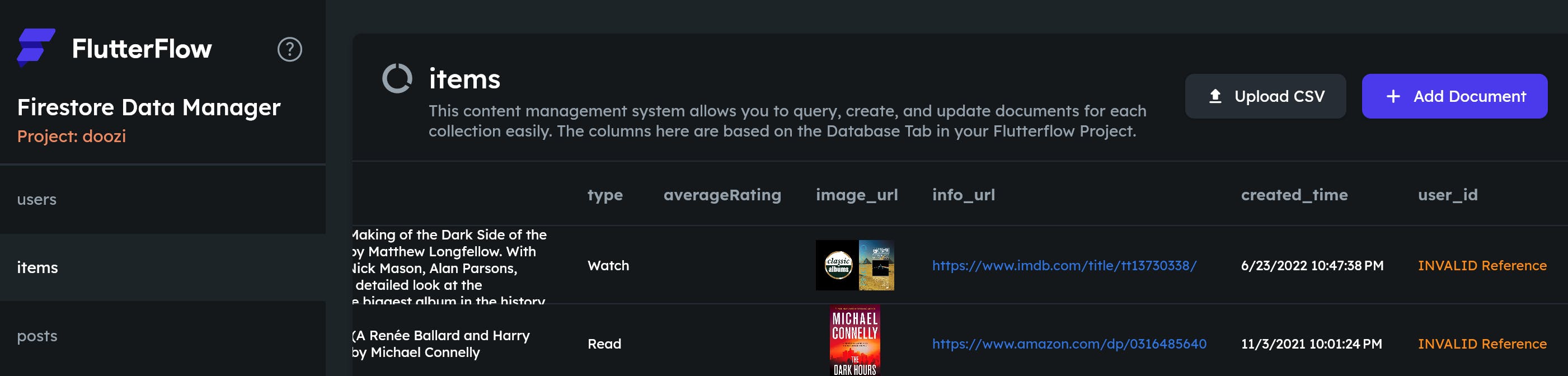This screenshot has height=376, width=1568.
Task: Open the users collection
Action: tap(36, 200)
